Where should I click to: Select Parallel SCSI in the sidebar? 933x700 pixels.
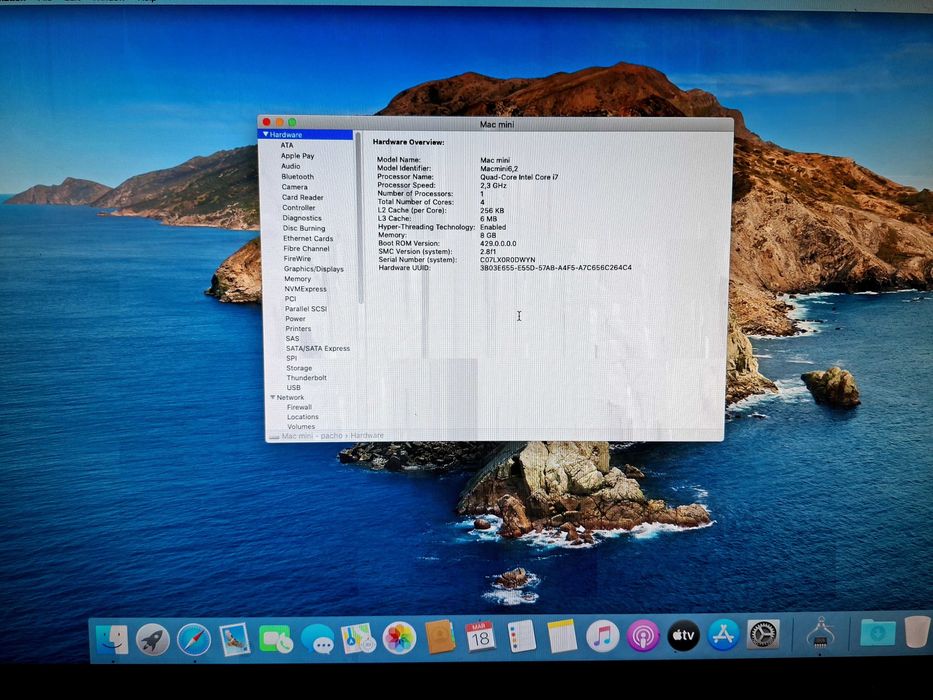click(x=306, y=309)
